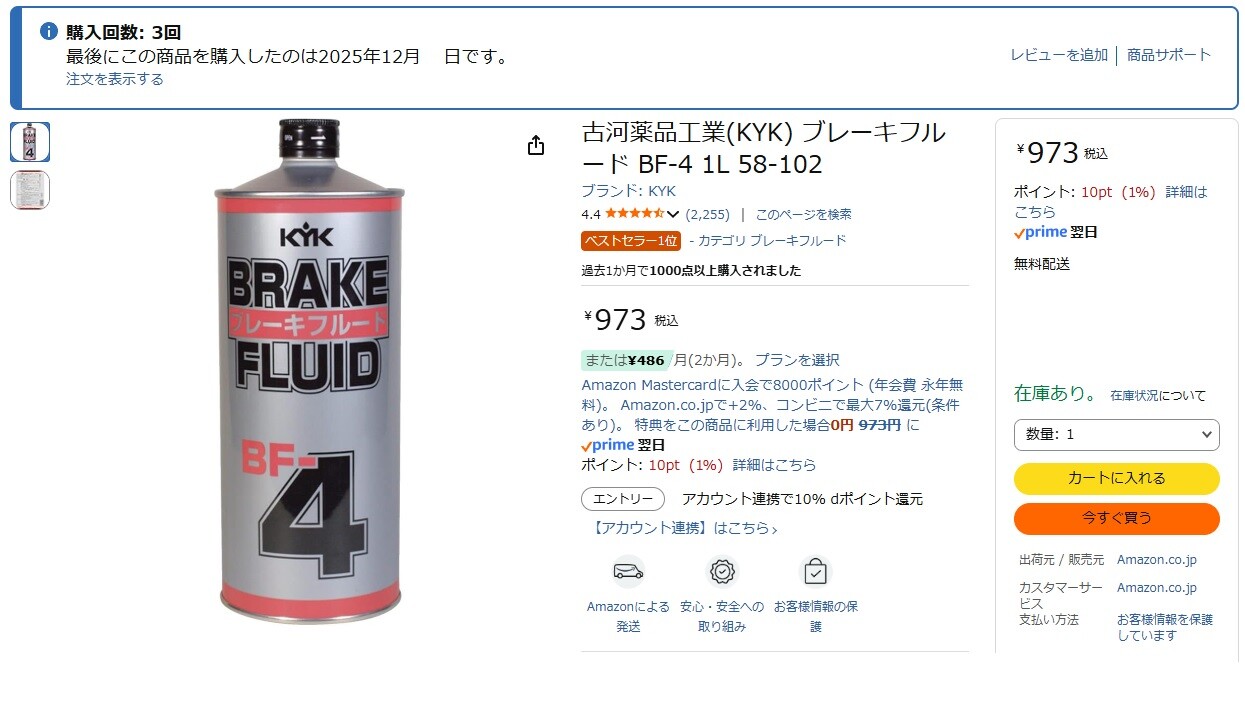Open the 商品サポート link
Viewport: 1245px width, 708px height.
click(x=1169, y=55)
